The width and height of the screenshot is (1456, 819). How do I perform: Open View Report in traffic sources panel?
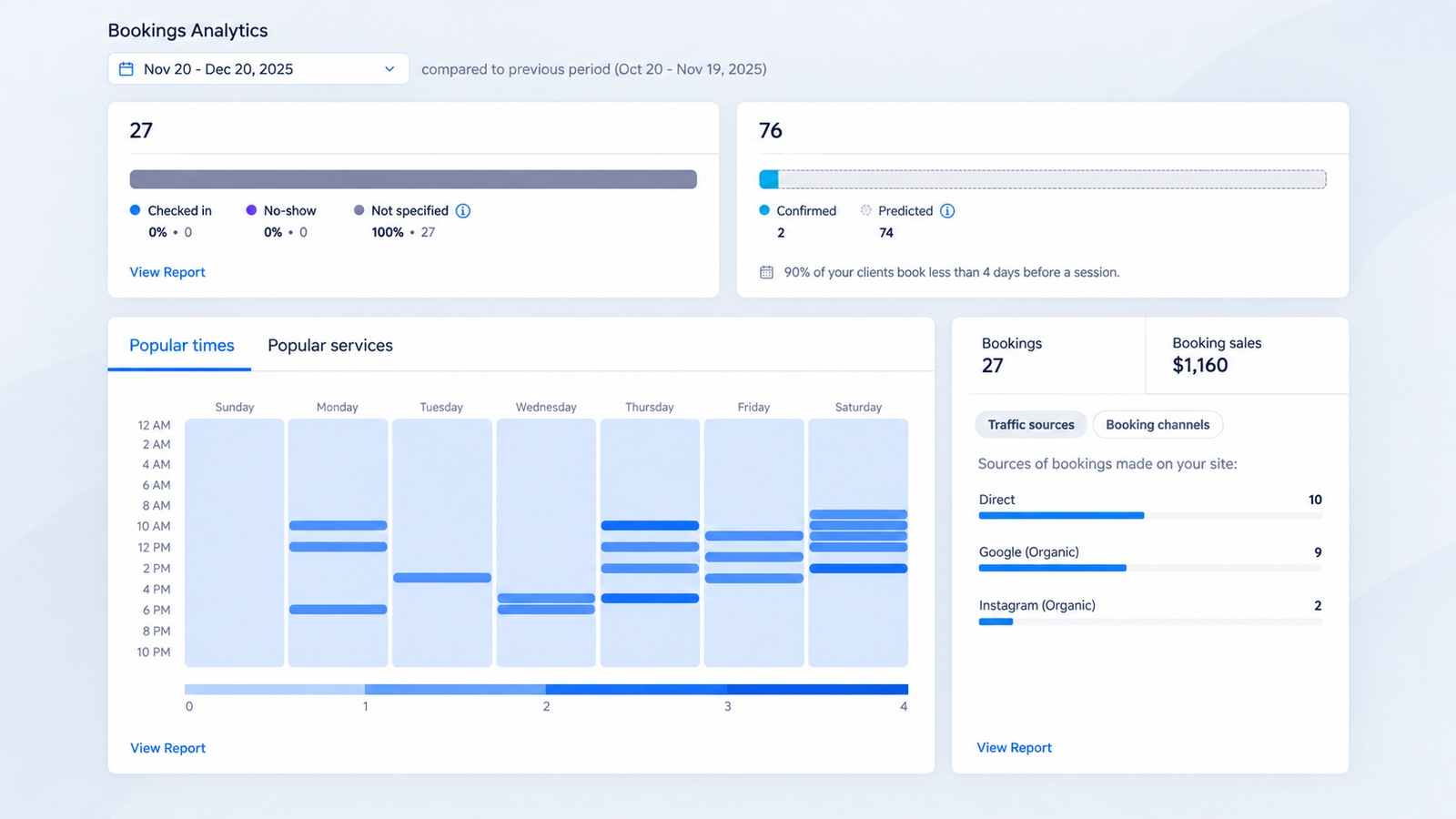coord(1015,748)
